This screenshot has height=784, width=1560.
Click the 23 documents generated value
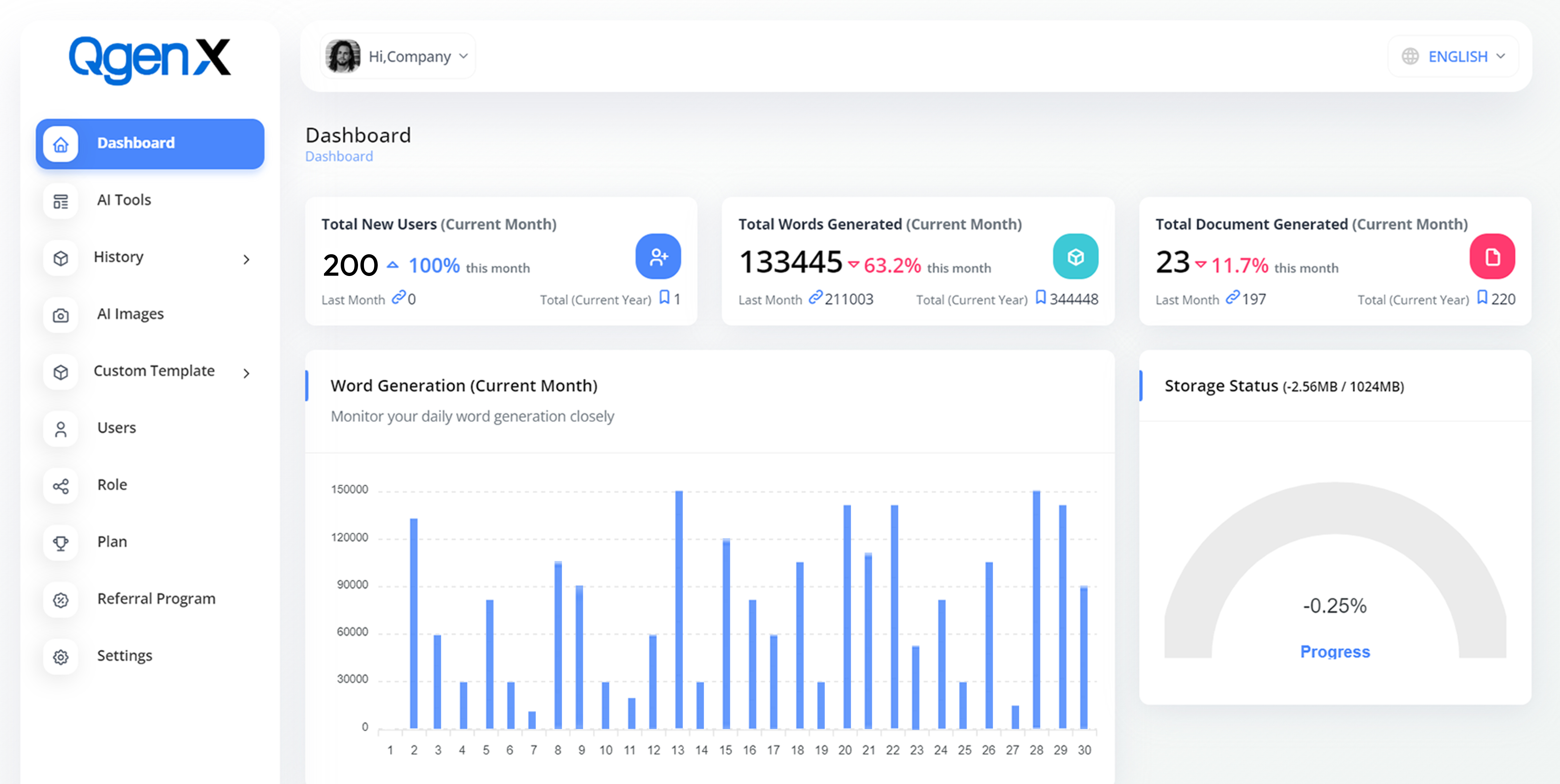coord(1173,263)
